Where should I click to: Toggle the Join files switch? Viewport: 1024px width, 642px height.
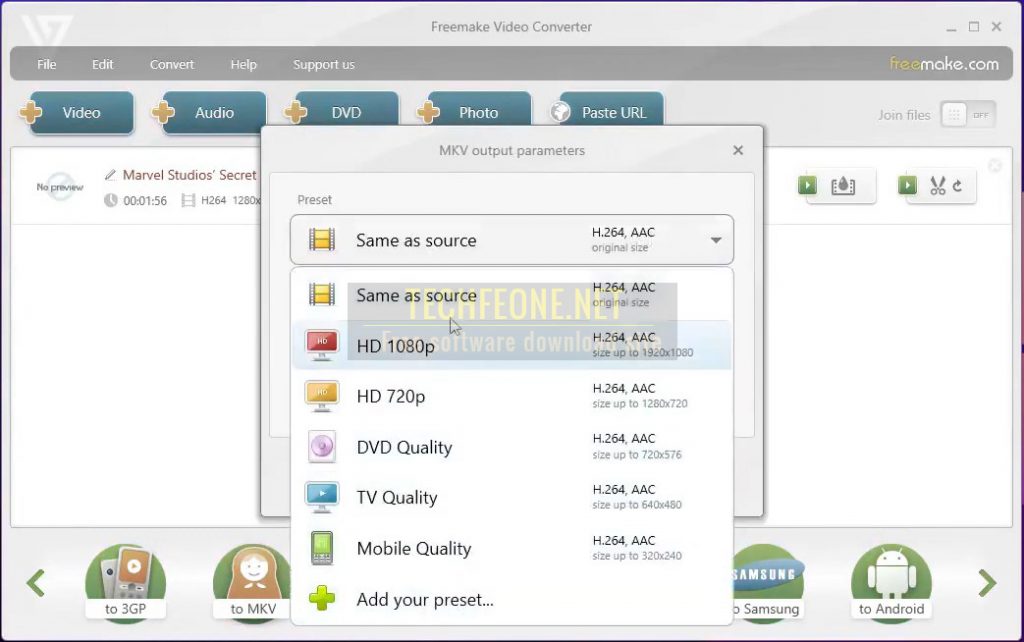point(968,115)
